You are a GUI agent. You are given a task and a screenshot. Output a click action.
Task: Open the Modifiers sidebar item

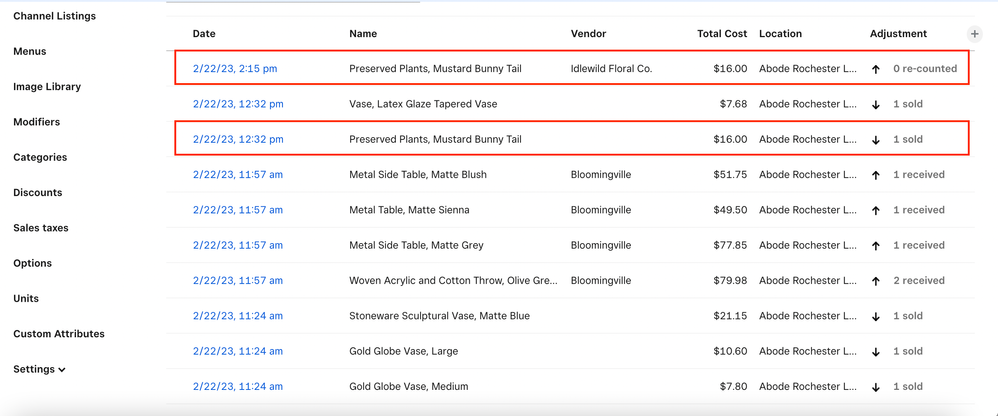(x=36, y=122)
